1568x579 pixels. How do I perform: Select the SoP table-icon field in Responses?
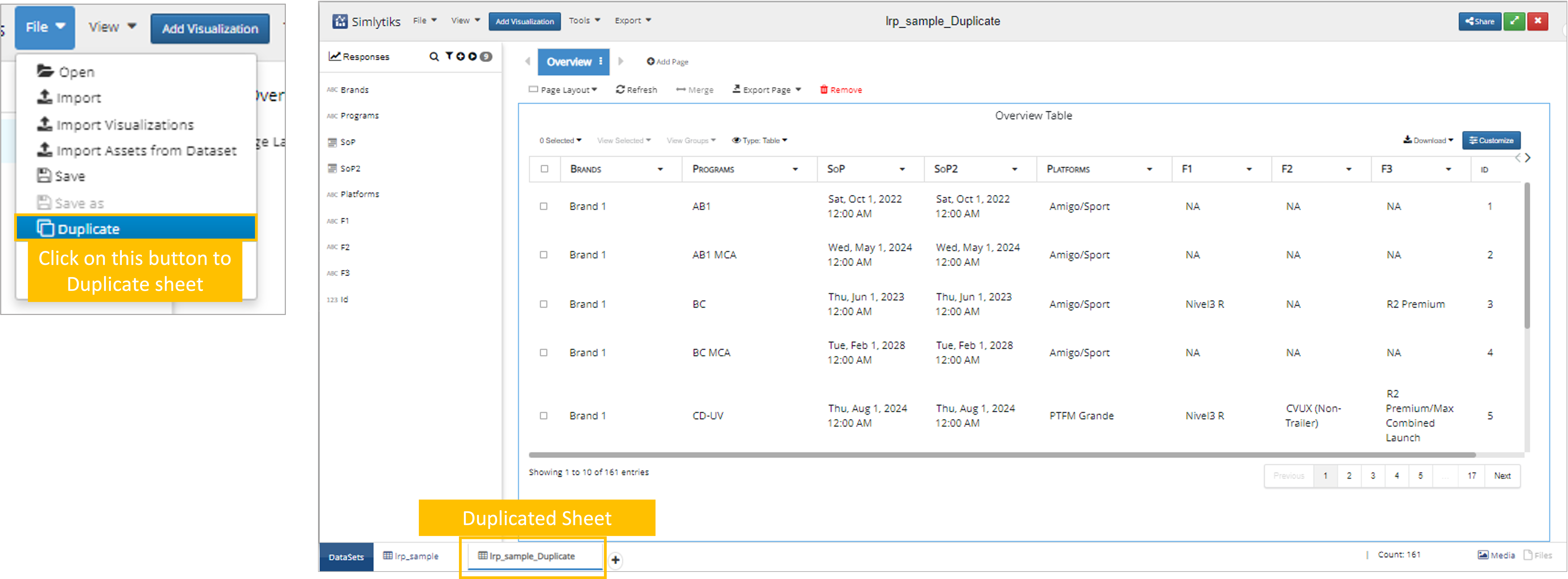342,142
